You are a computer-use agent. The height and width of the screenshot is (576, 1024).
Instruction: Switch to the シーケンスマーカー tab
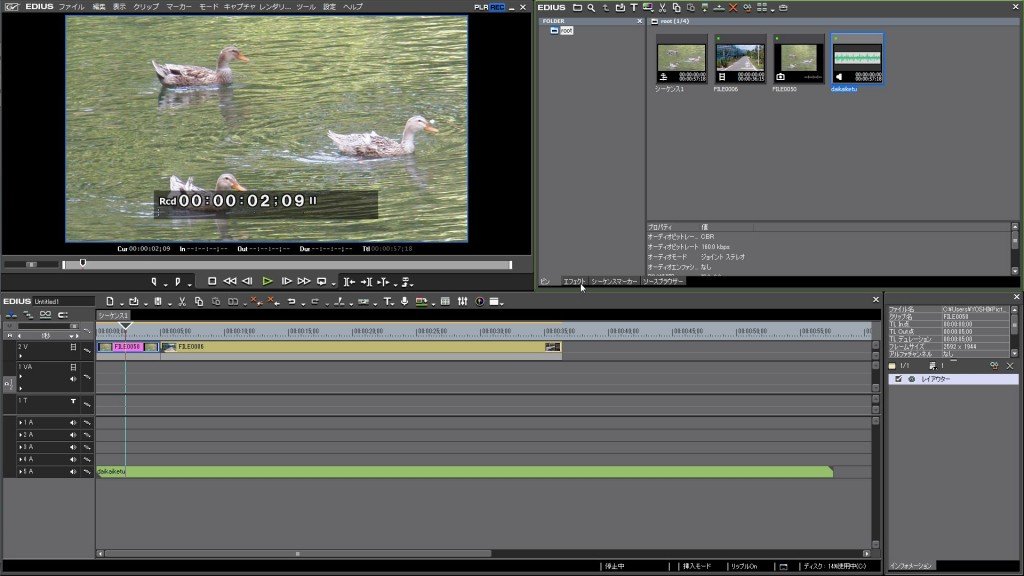point(613,282)
